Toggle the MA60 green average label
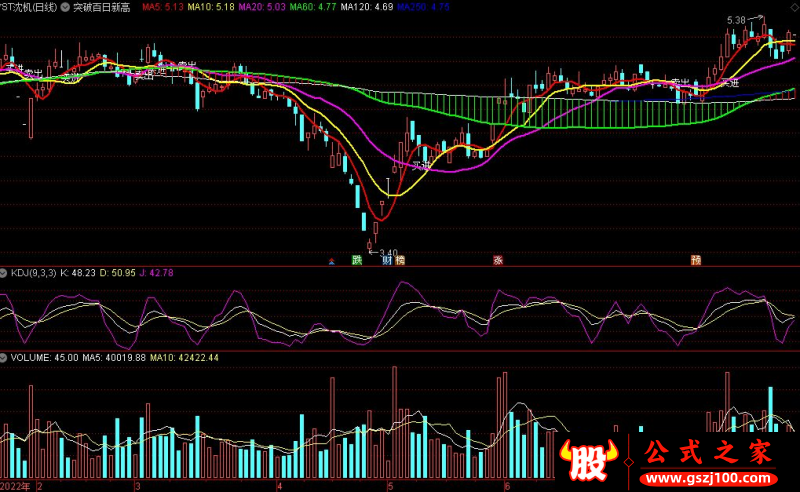 pyautogui.click(x=313, y=7)
